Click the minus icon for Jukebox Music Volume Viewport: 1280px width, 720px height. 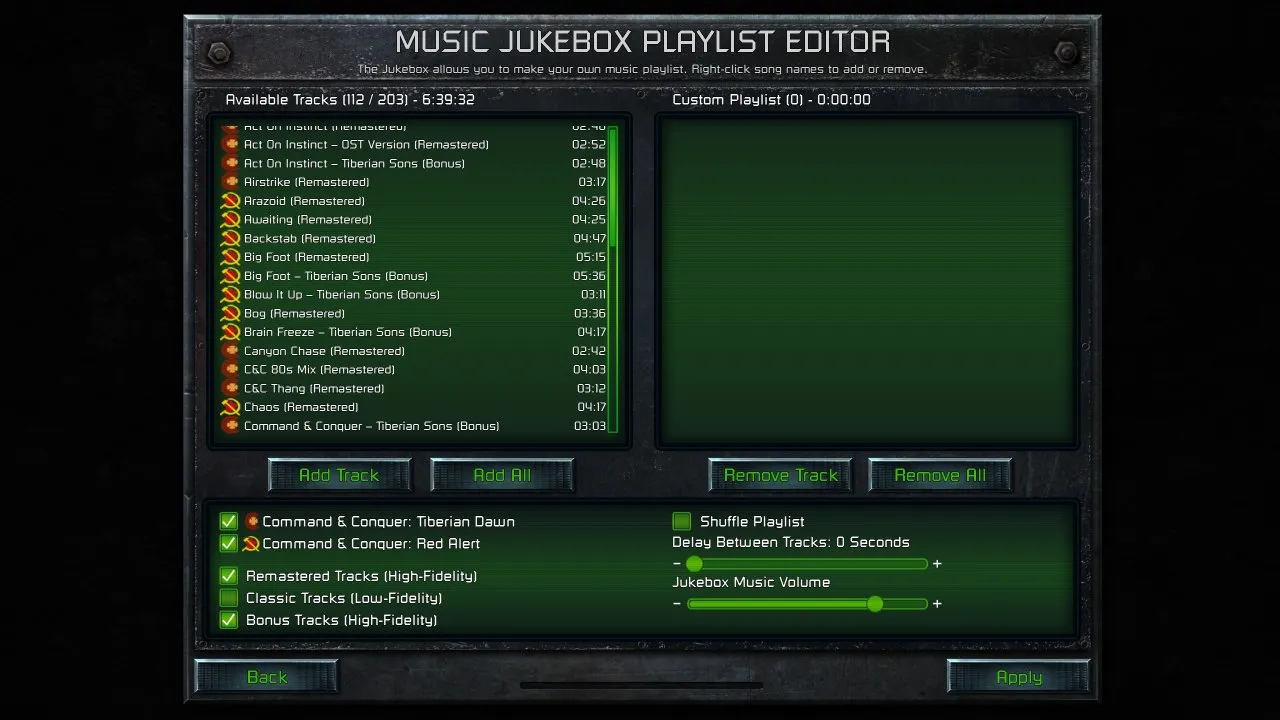677,604
